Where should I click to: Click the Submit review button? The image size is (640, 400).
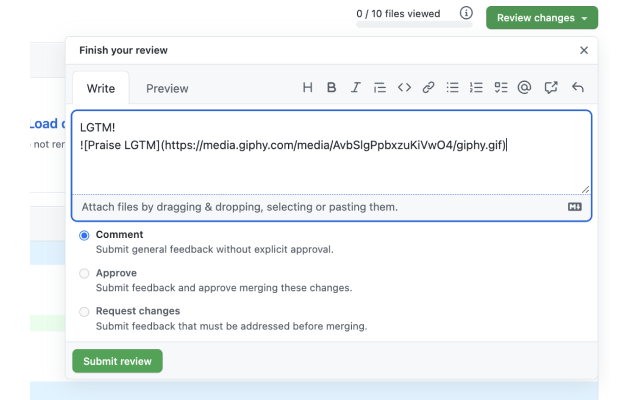click(117, 361)
